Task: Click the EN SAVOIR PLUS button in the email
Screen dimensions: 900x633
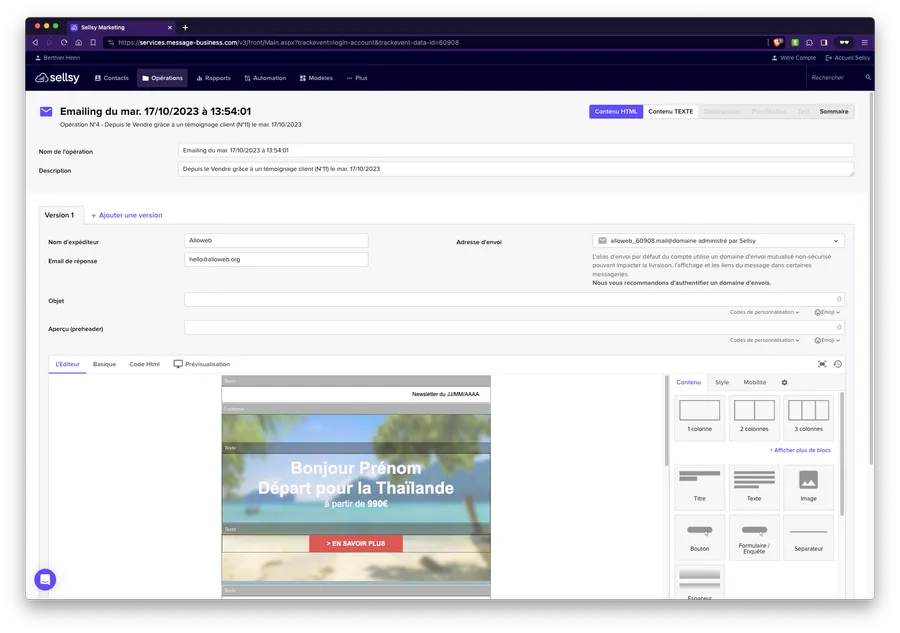Action: click(x=356, y=543)
